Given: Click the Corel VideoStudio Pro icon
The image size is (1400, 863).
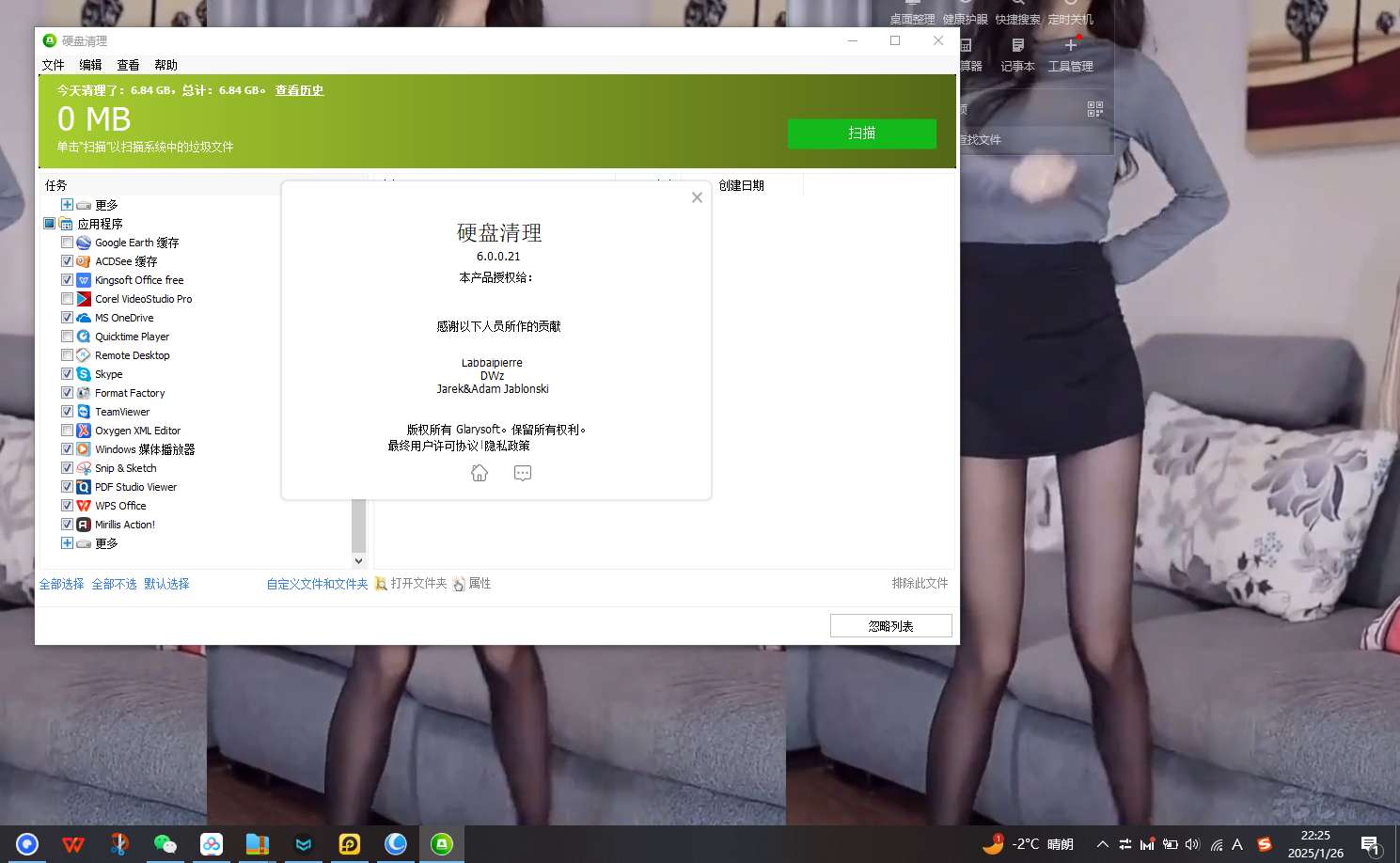Looking at the screenshot, I should tap(84, 299).
